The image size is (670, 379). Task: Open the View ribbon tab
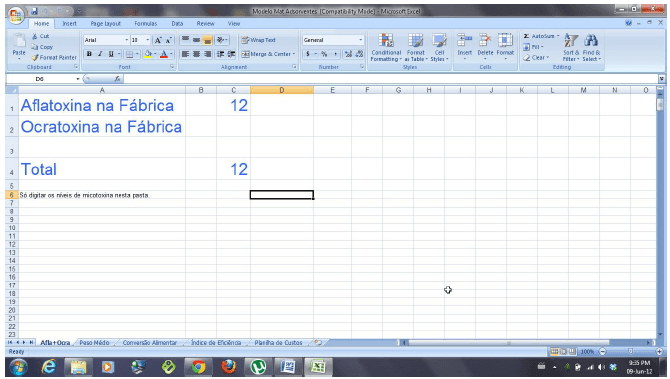tap(234, 24)
